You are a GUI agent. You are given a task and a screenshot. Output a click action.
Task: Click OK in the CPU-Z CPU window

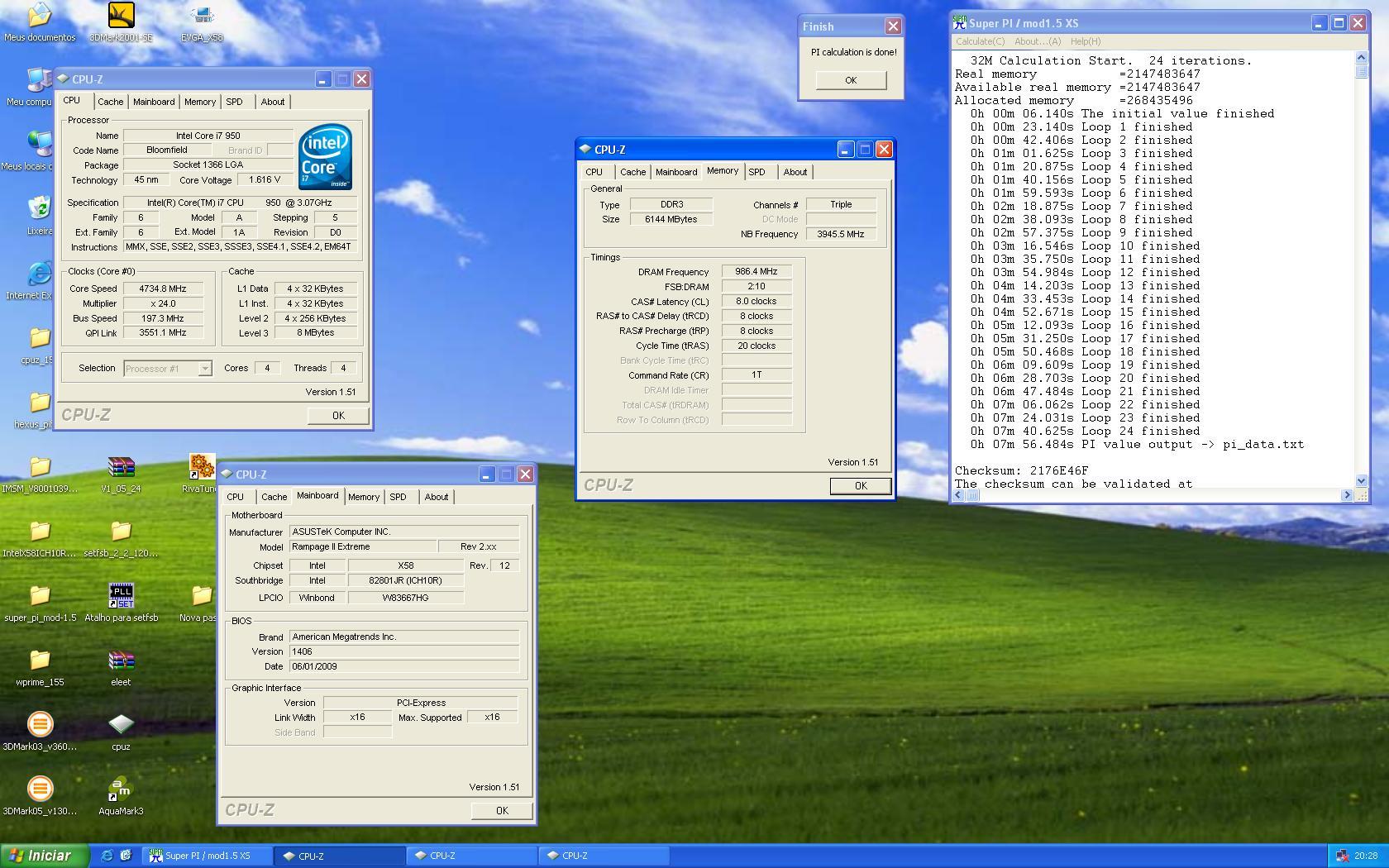click(338, 415)
